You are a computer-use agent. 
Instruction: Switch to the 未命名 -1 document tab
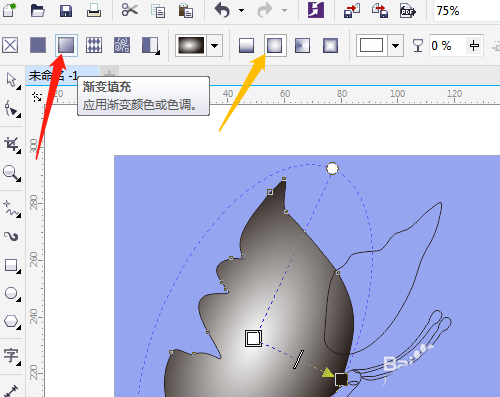(x=53, y=76)
